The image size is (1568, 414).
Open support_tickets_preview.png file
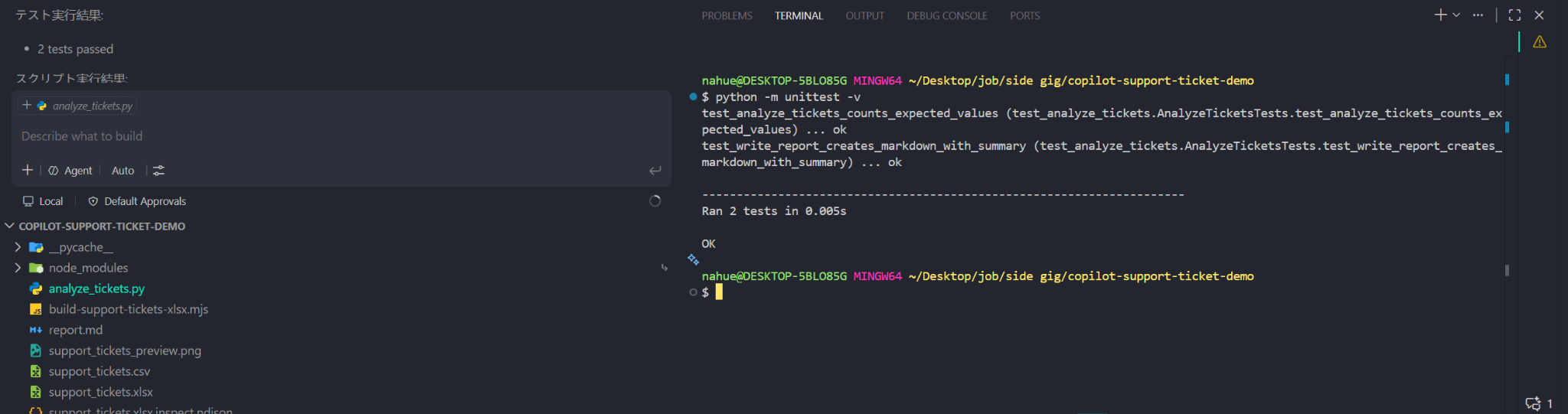coord(125,350)
